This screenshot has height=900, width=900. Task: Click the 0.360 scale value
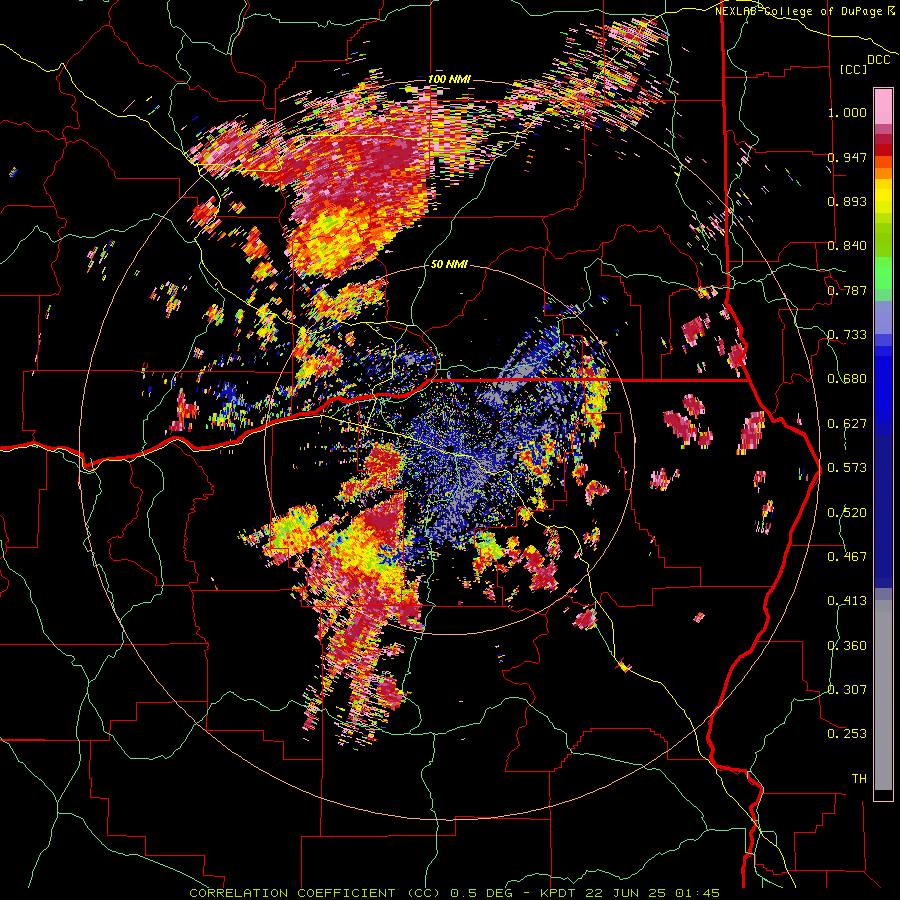[x=847, y=645]
